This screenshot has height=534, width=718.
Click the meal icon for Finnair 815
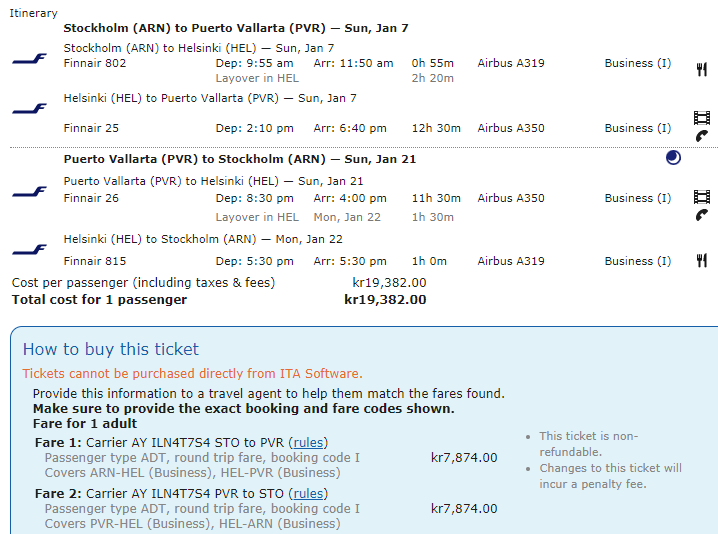point(701,261)
